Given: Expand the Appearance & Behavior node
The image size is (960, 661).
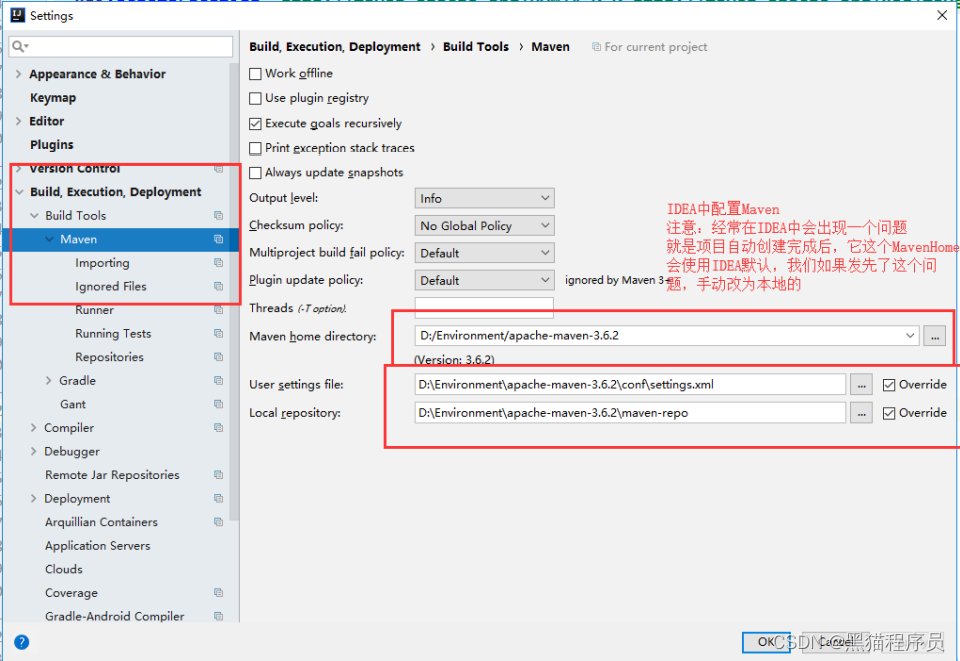Looking at the screenshot, I should (18, 74).
